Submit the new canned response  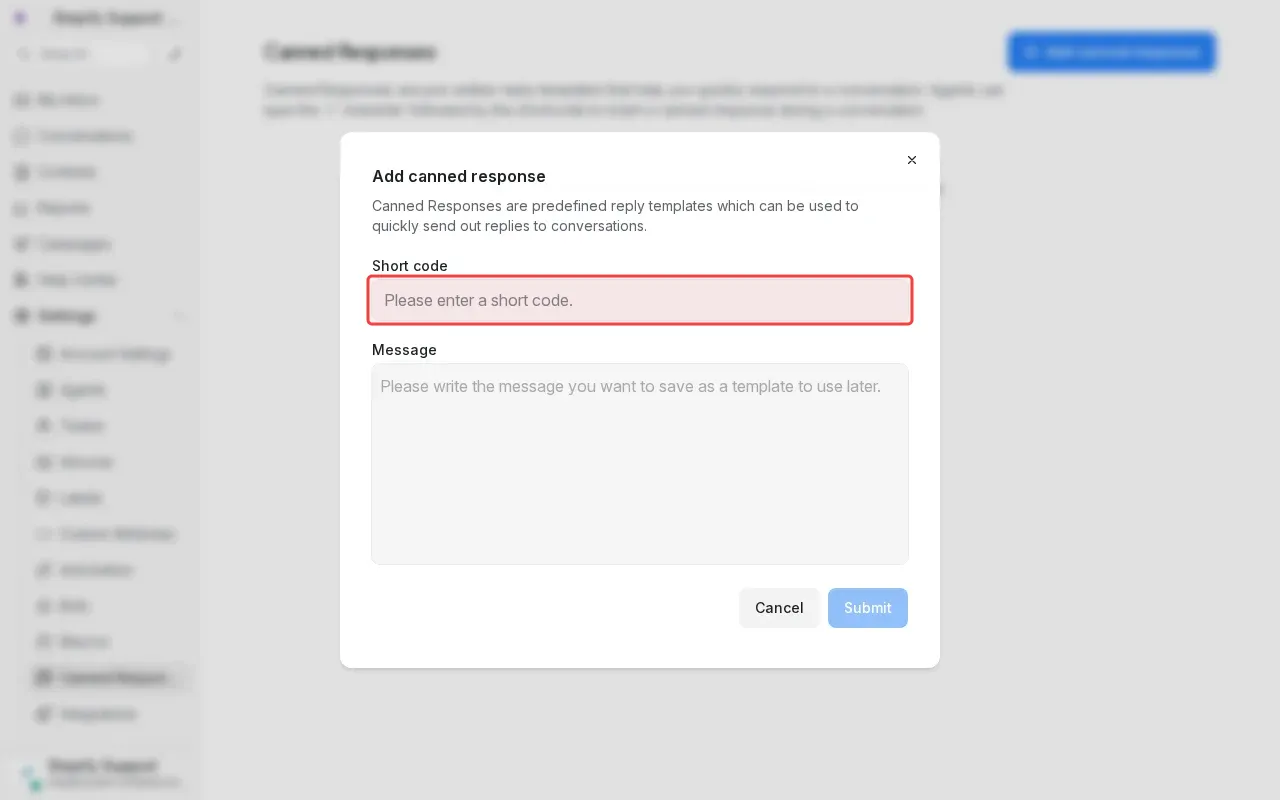867,608
